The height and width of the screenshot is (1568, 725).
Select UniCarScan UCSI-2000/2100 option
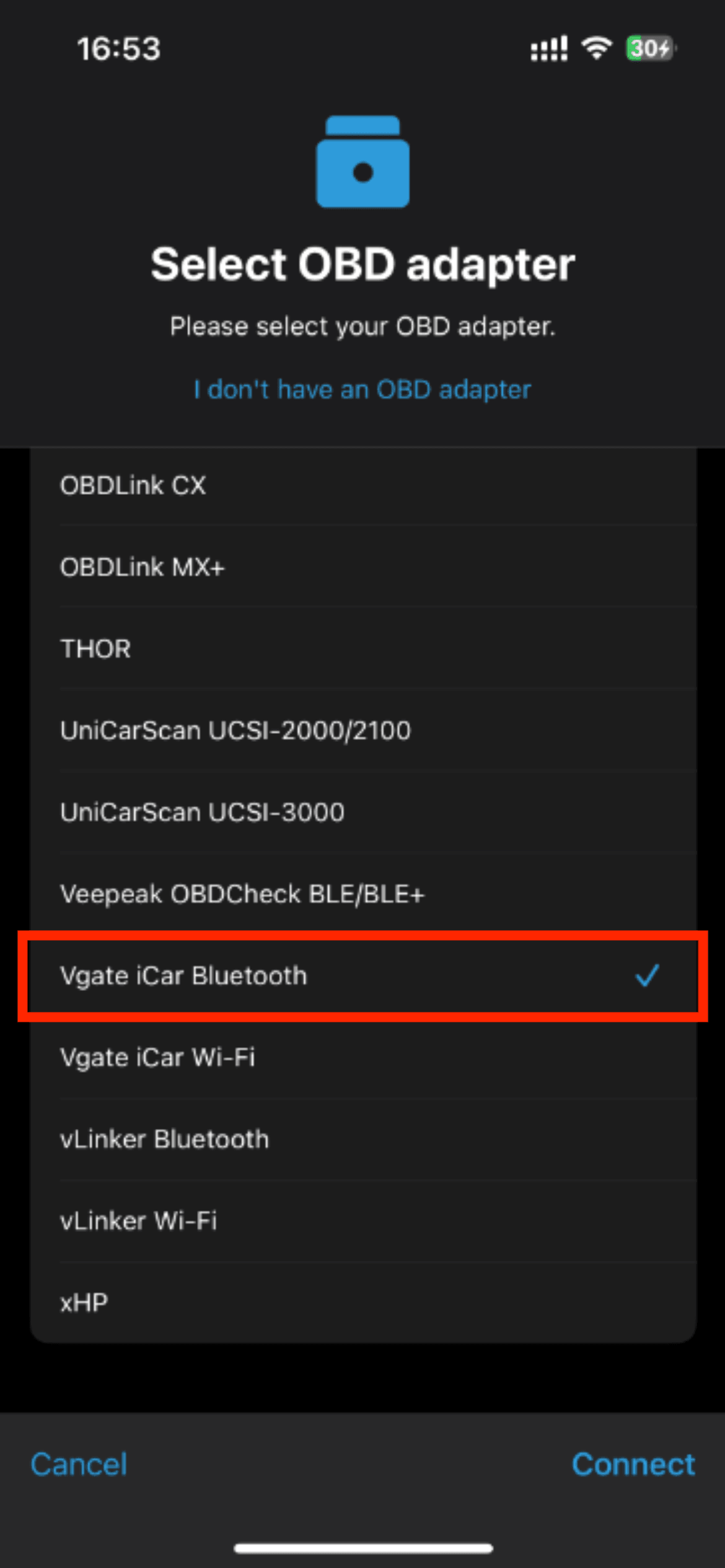click(x=363, y=730)
